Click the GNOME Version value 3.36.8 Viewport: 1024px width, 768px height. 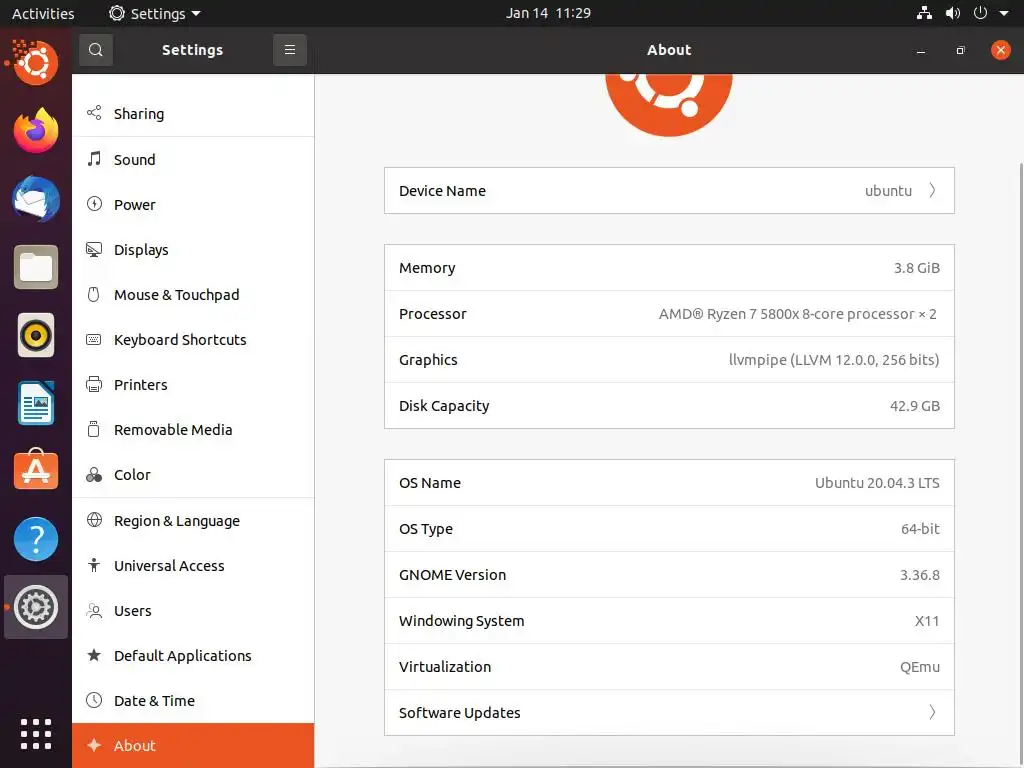coord(920,575)
